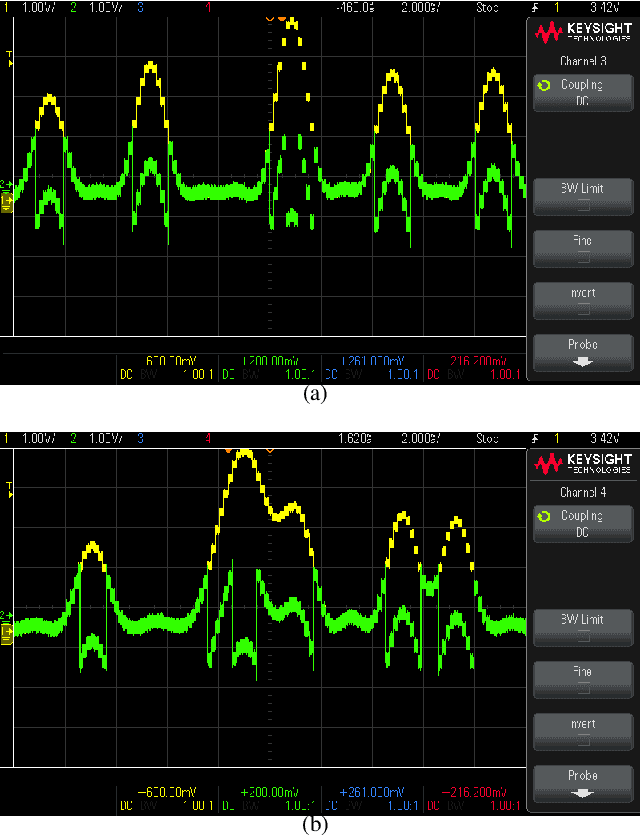
Task: Click the trigger level T marker in lower plot
Action: coord(10,489)
